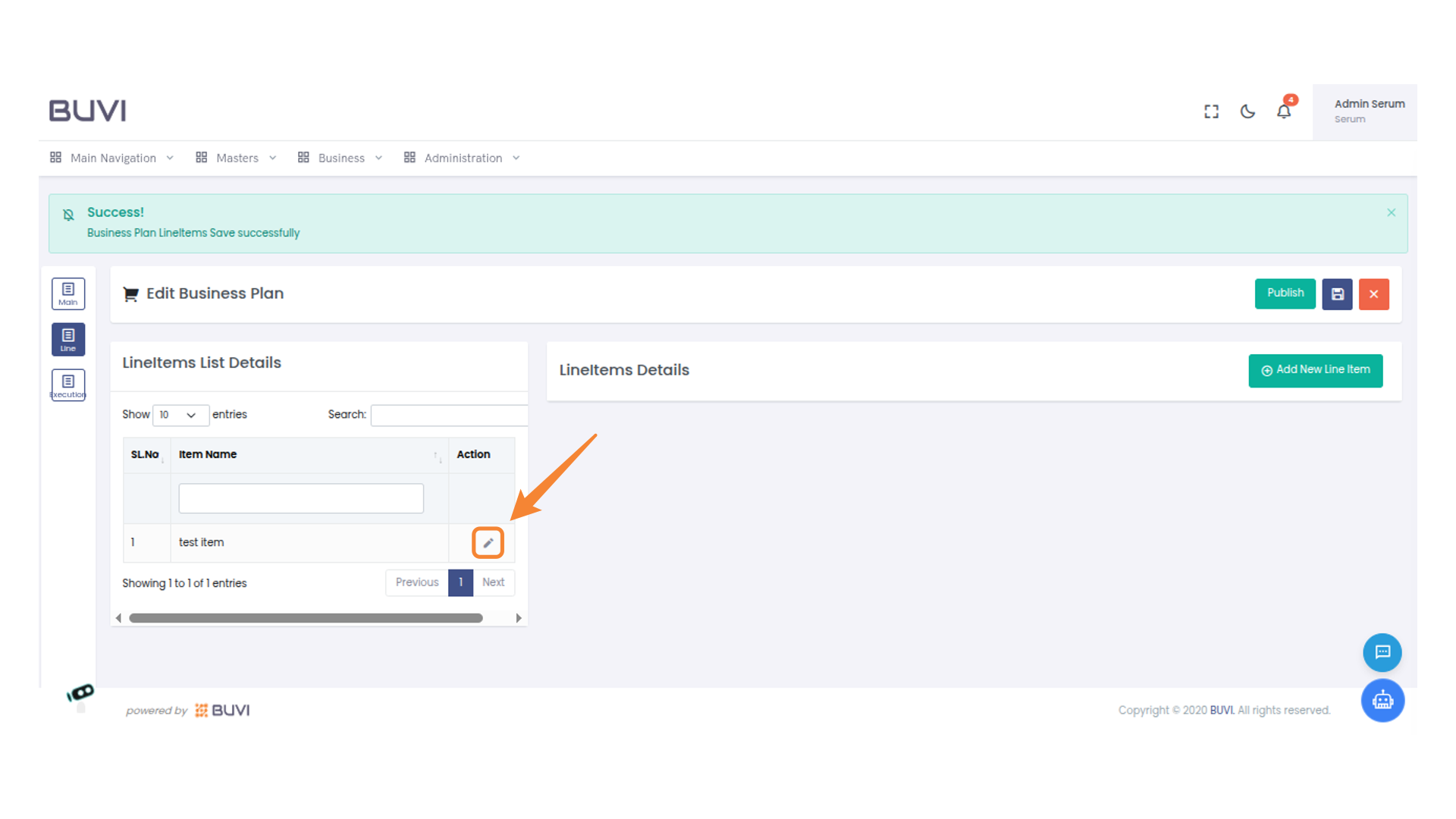Open the Show entries count dropdown
Image resolution: width=1456 pixels, height=819 pixels.
(180, 415)
